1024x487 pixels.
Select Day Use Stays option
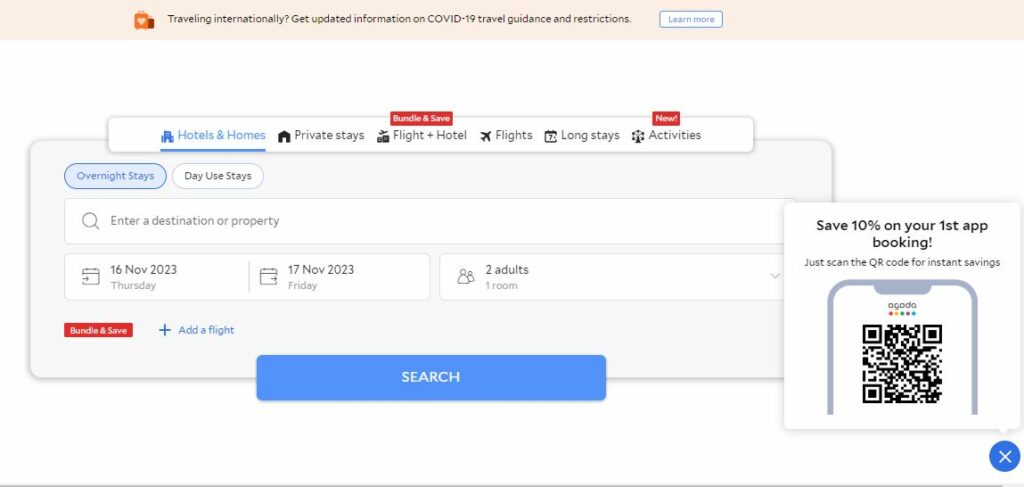click(x=217, y=176)
